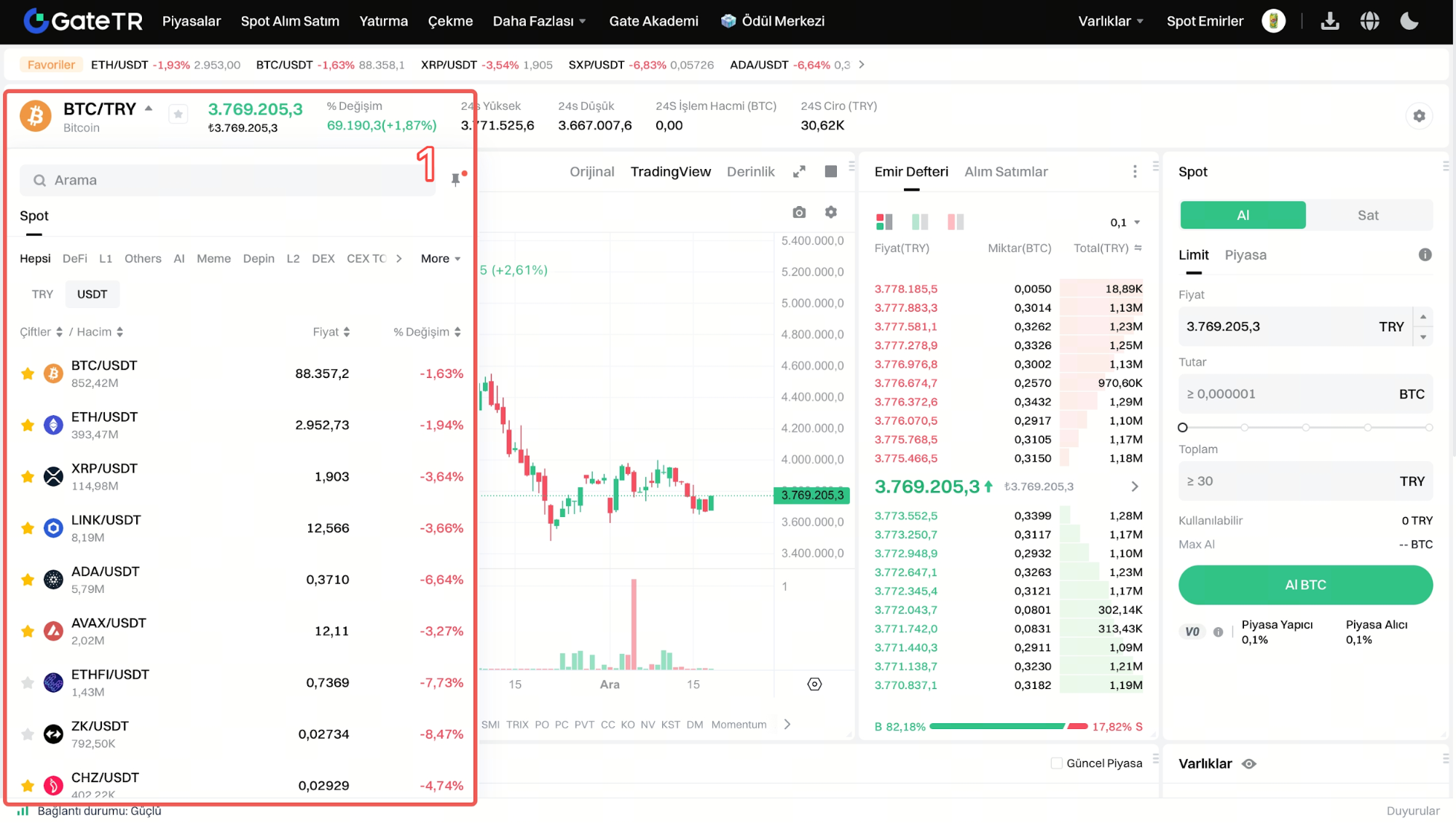Open layout settings gear at top right
This screenshot has height=823, width=1456.
click(x=1419, y=116)
